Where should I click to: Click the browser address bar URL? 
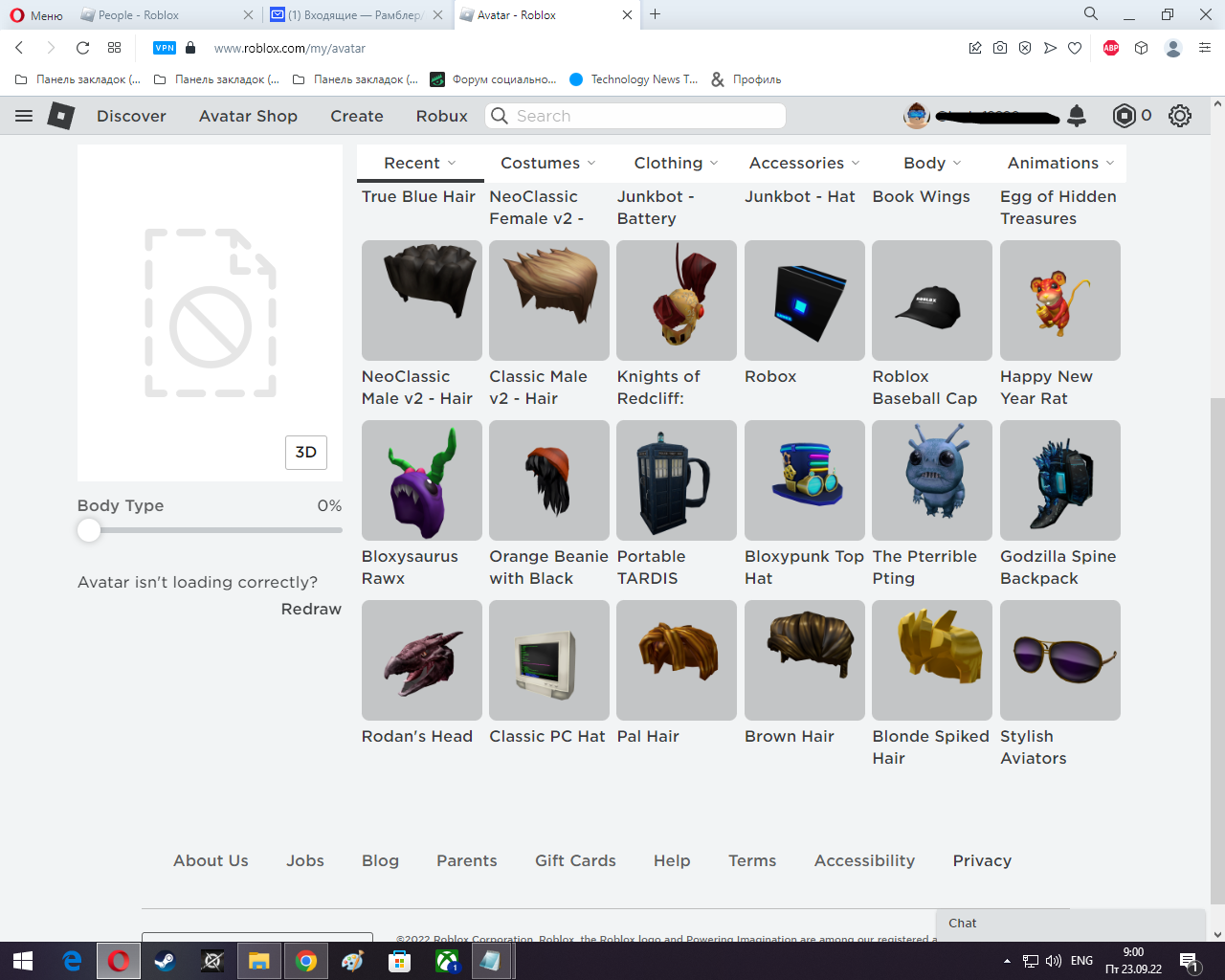point(290,48)
